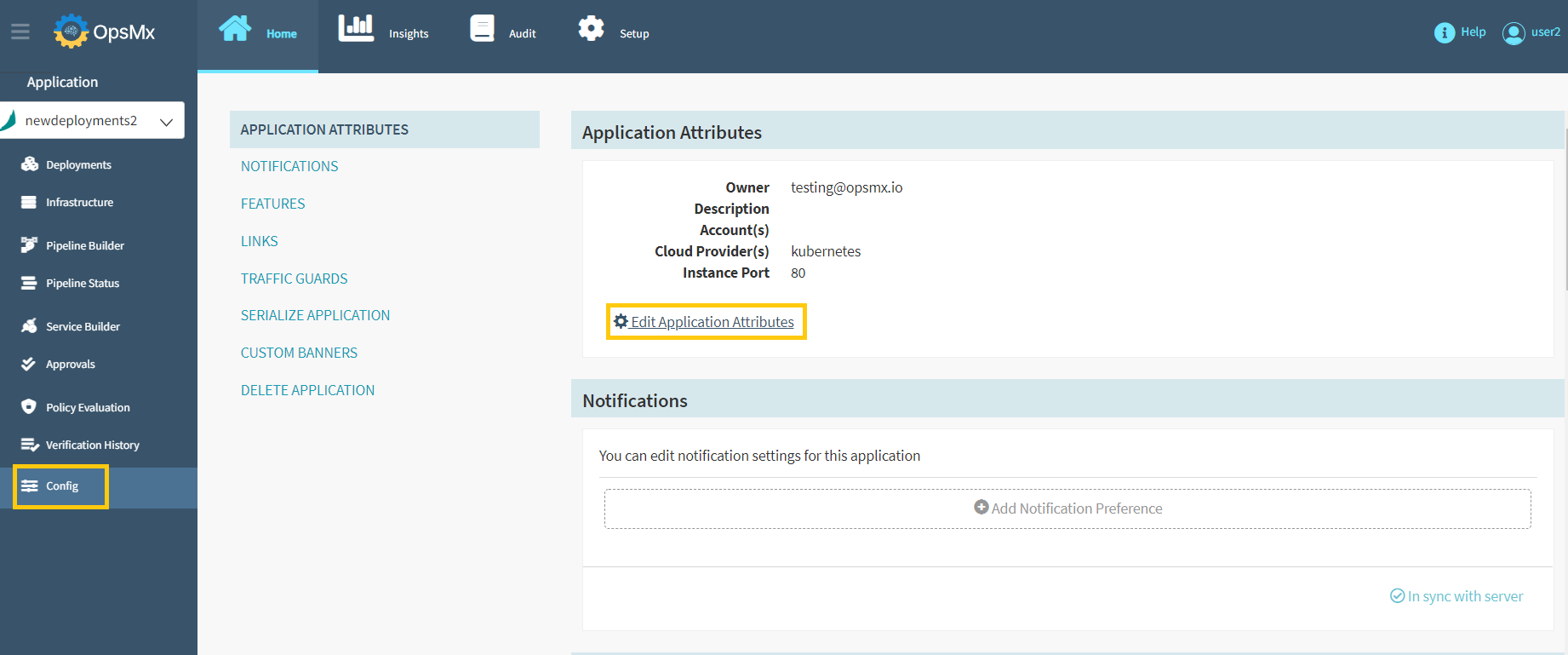Click the hamburger menu icon
This screenshot has width=1568, height=655.
(x=20, y=32)
